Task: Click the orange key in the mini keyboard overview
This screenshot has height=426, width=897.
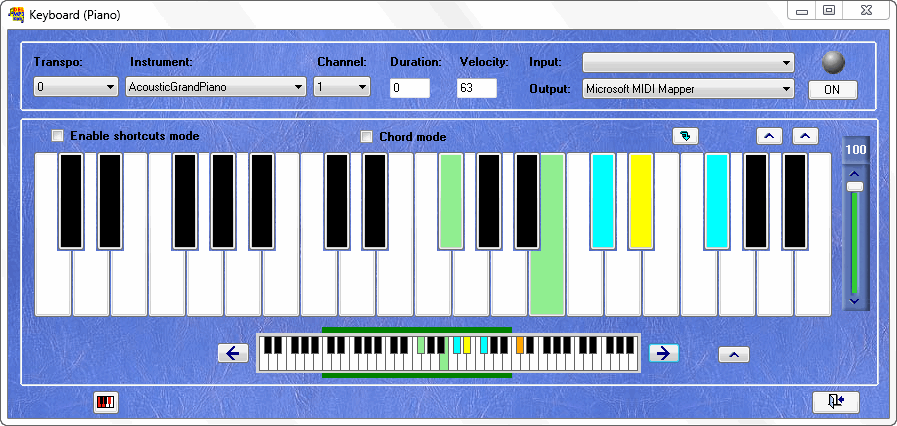Action: click(x=520, y=345)
